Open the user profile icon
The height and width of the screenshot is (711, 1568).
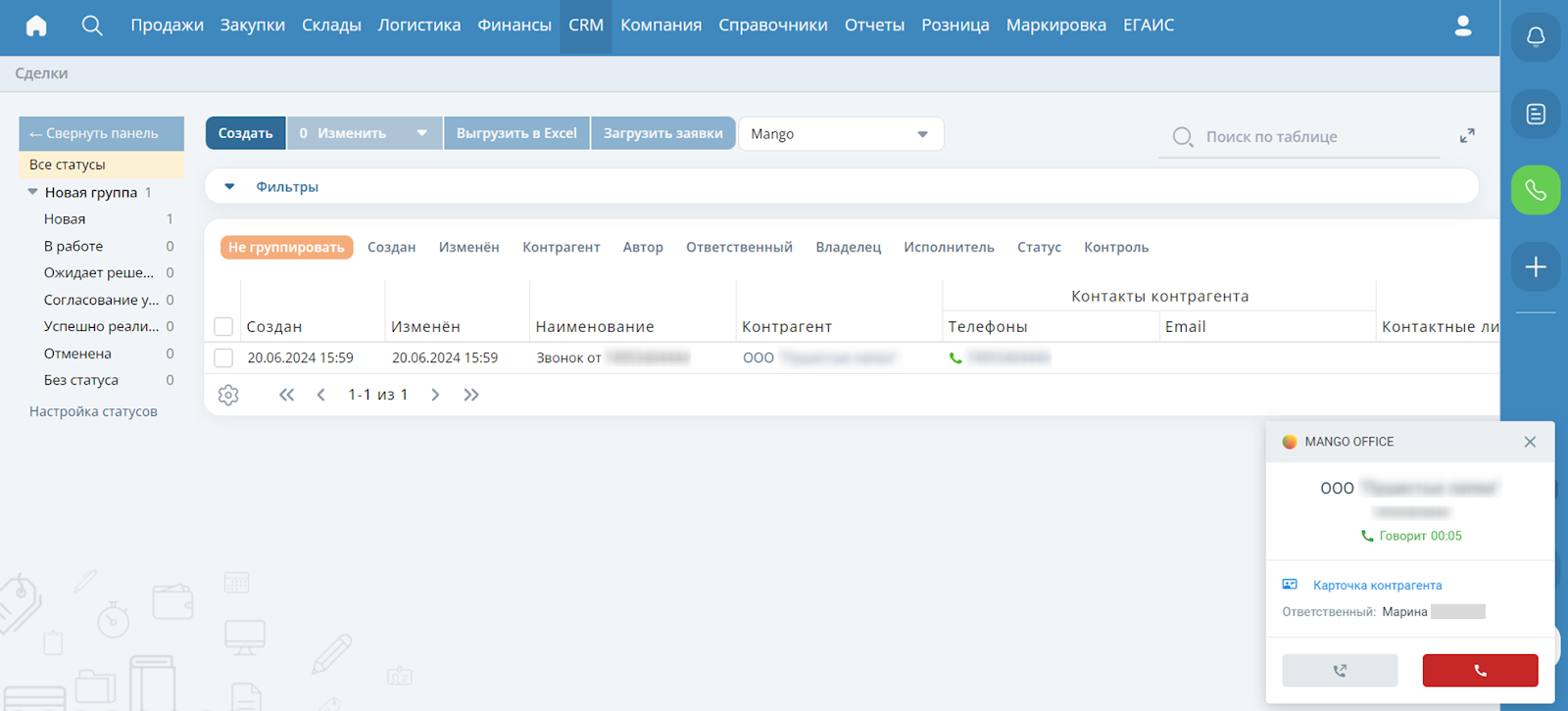(1462, 26)
